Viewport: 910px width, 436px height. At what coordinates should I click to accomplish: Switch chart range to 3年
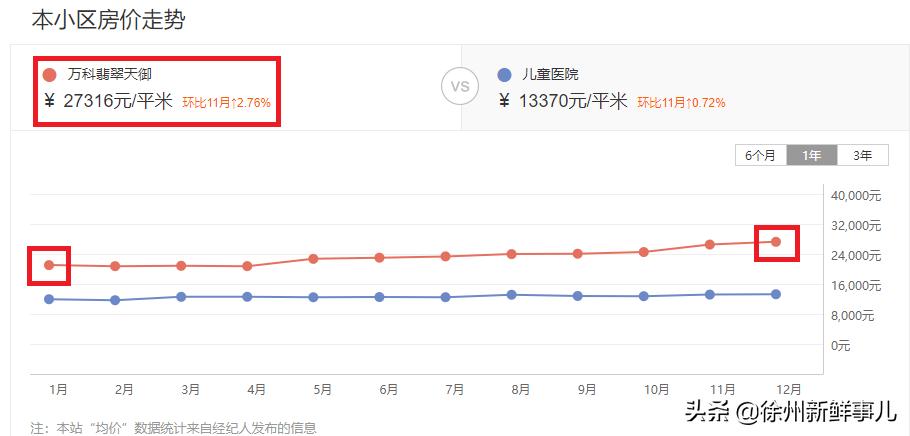(862, 155)
